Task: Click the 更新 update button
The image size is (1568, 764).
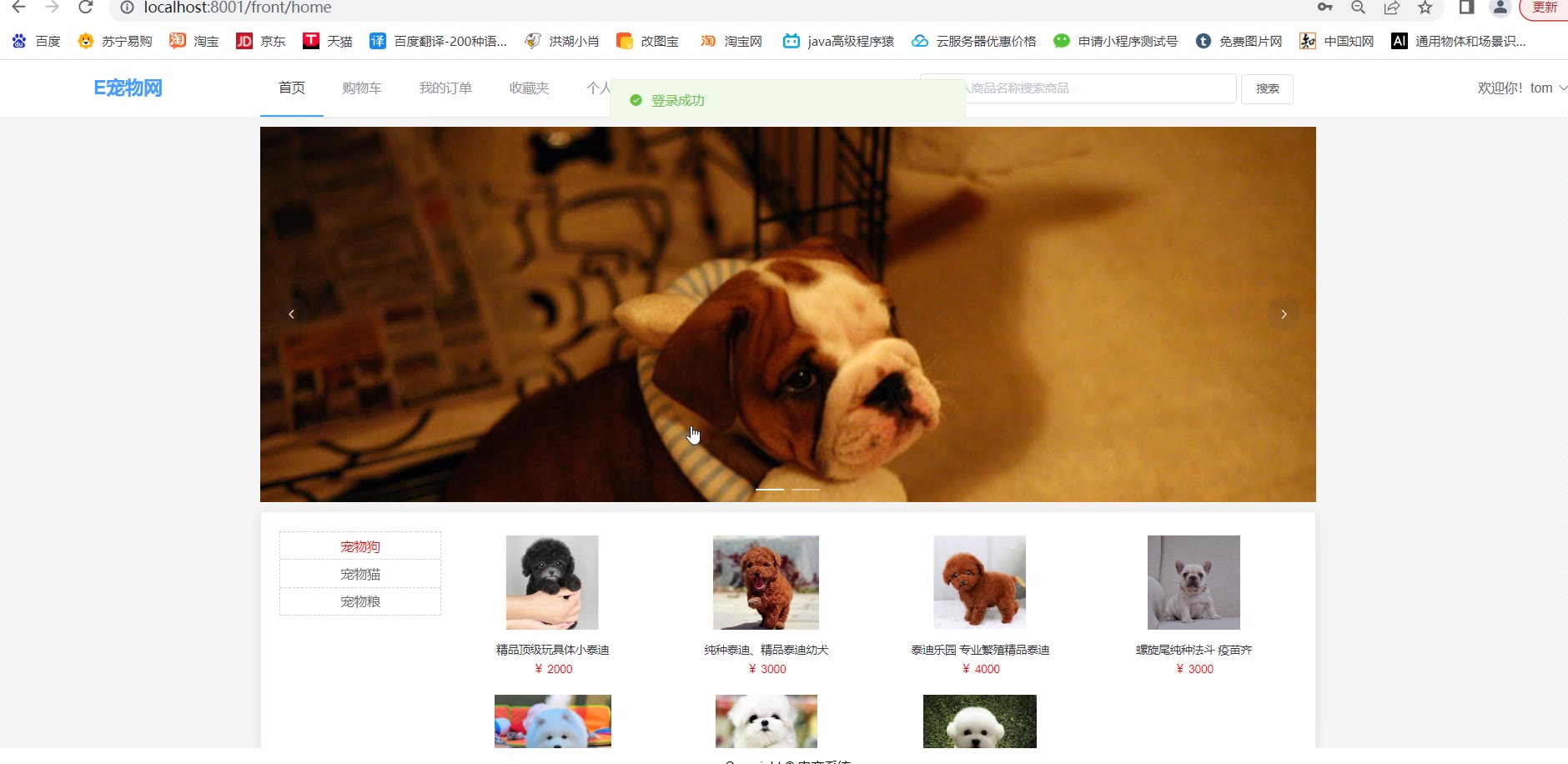Action: [1544, 8]
